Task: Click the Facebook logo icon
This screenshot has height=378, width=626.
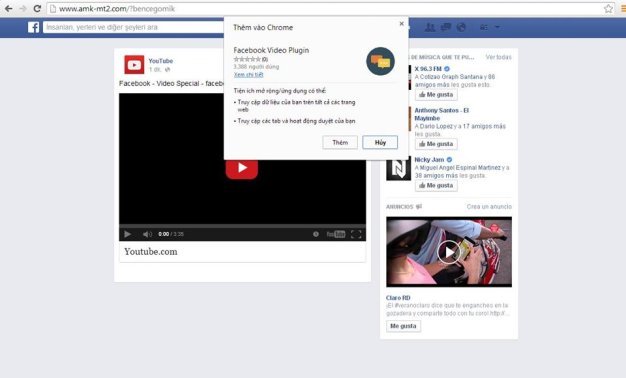Action: [x=34, y=27]
